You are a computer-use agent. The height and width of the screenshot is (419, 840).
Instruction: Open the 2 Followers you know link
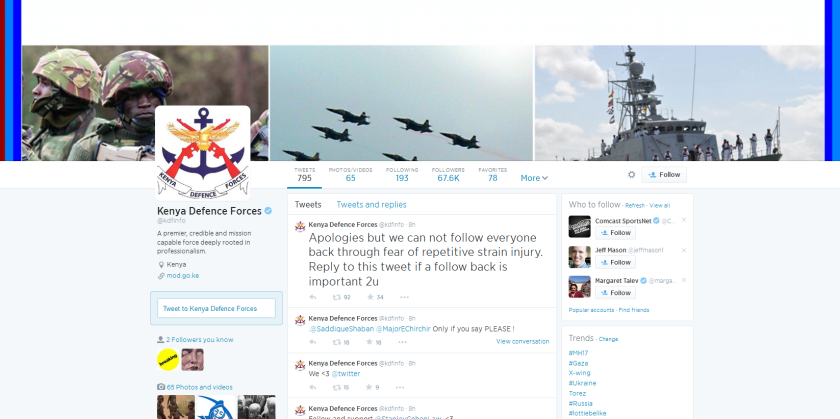200,340
